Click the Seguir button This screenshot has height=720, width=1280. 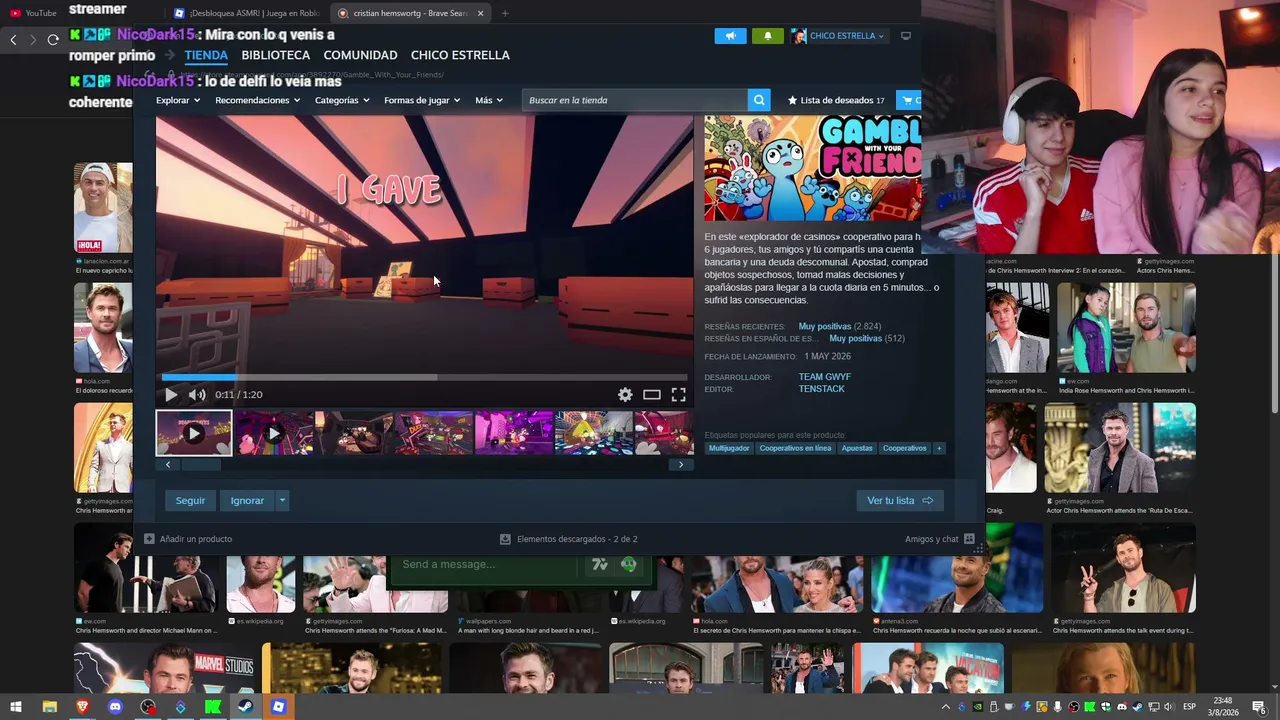190,500
